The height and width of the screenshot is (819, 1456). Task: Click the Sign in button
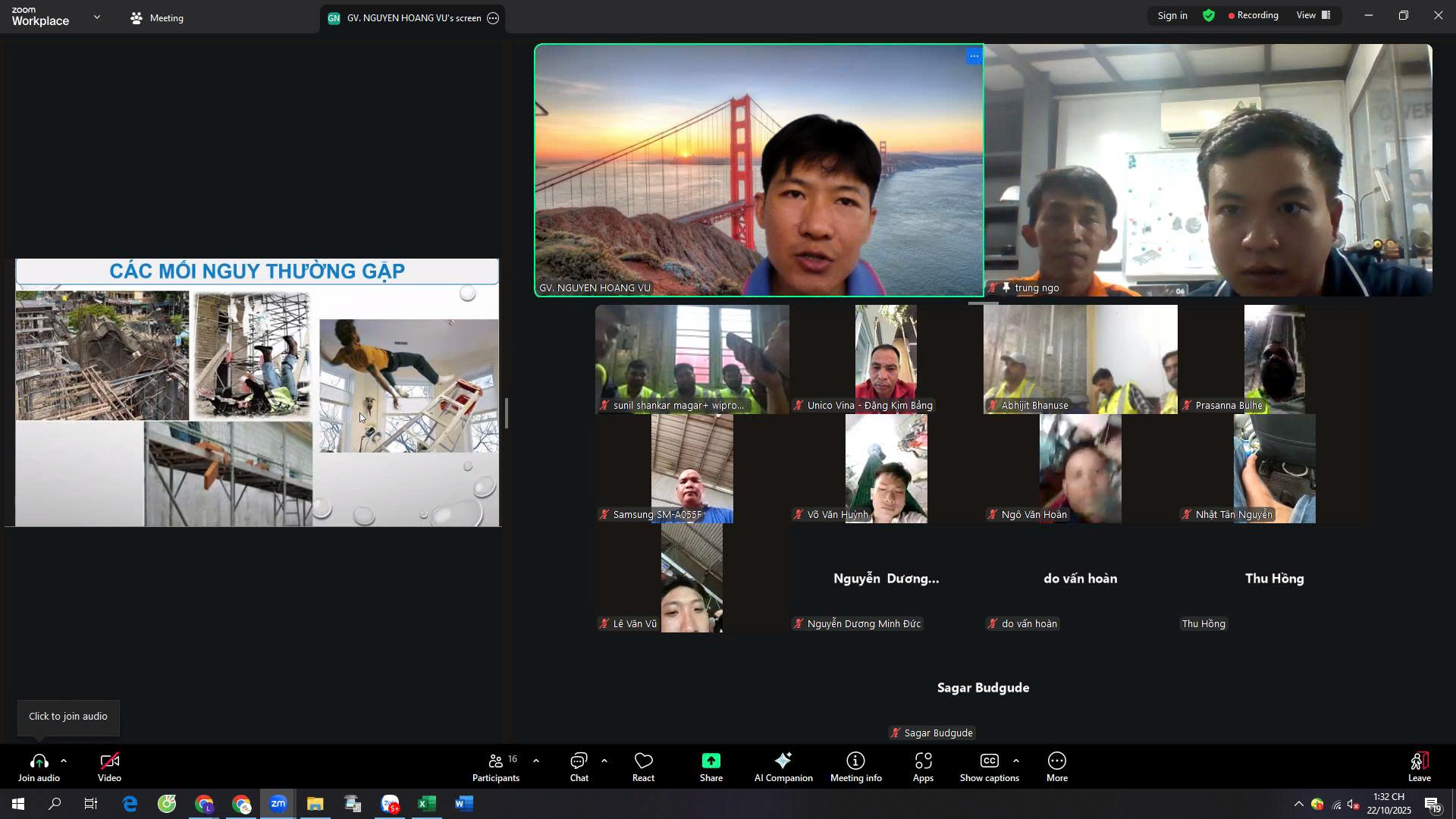(x=1172, y=16)
